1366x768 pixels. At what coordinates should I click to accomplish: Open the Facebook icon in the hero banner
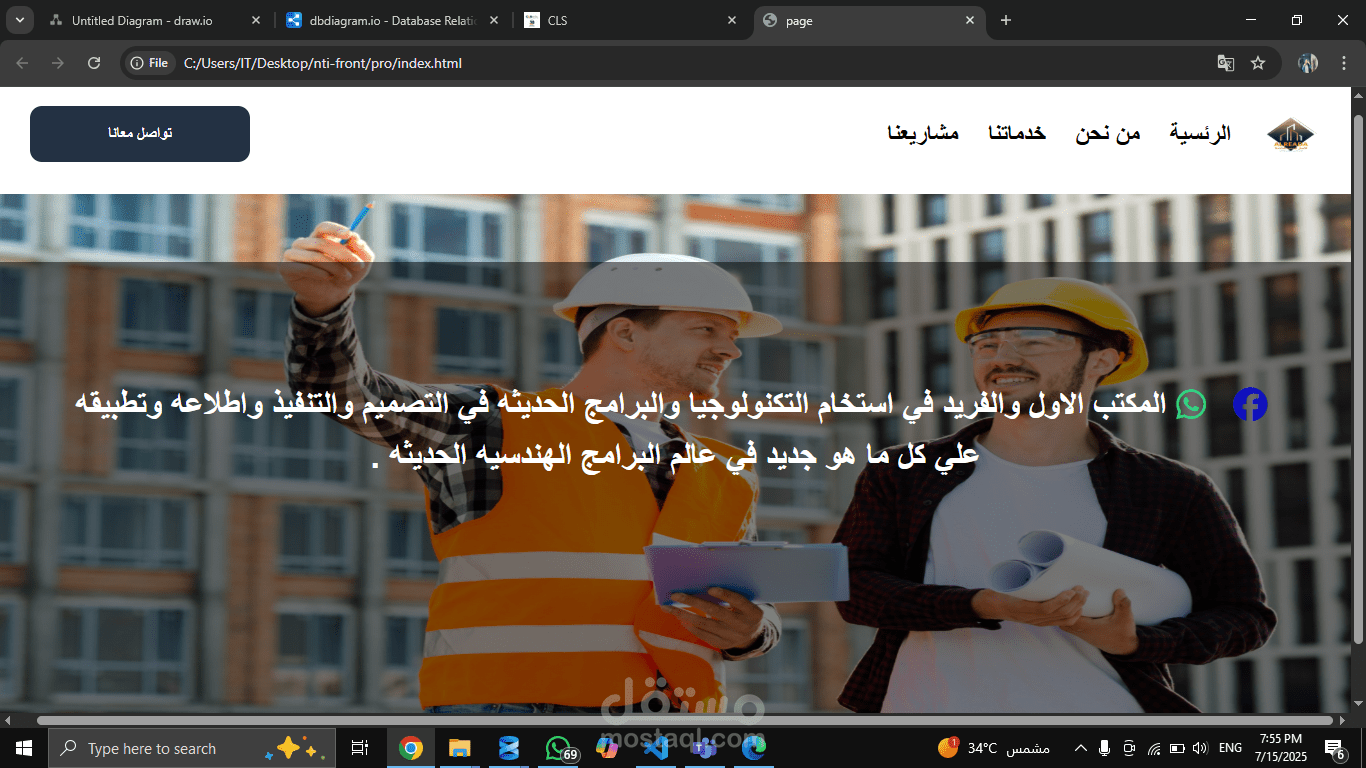(x=1250, y=404)
